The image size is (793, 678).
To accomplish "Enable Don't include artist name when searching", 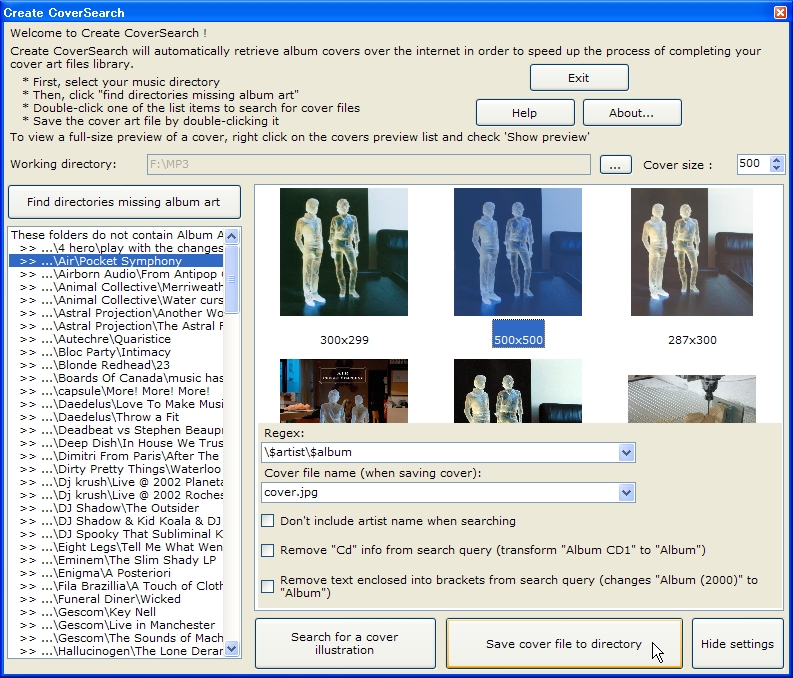I will pyautogui.click(x=268, y=521).
